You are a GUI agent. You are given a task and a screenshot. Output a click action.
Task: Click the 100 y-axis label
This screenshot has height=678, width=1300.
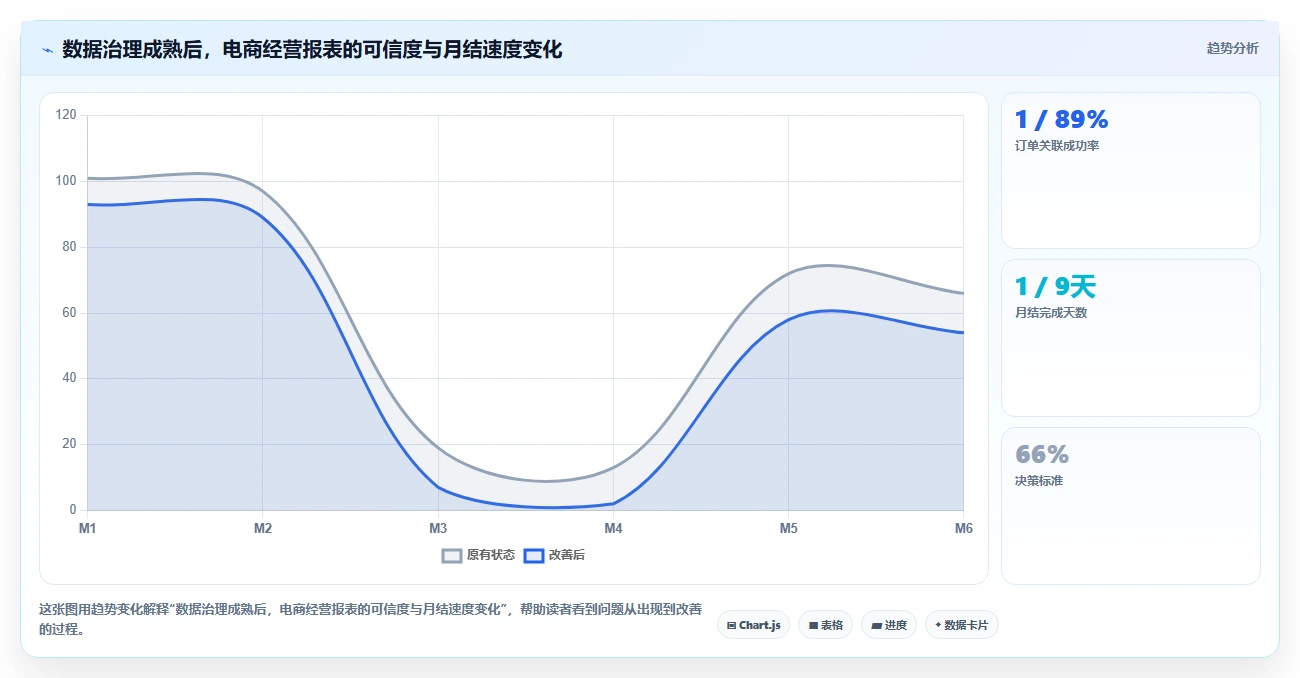66,181
